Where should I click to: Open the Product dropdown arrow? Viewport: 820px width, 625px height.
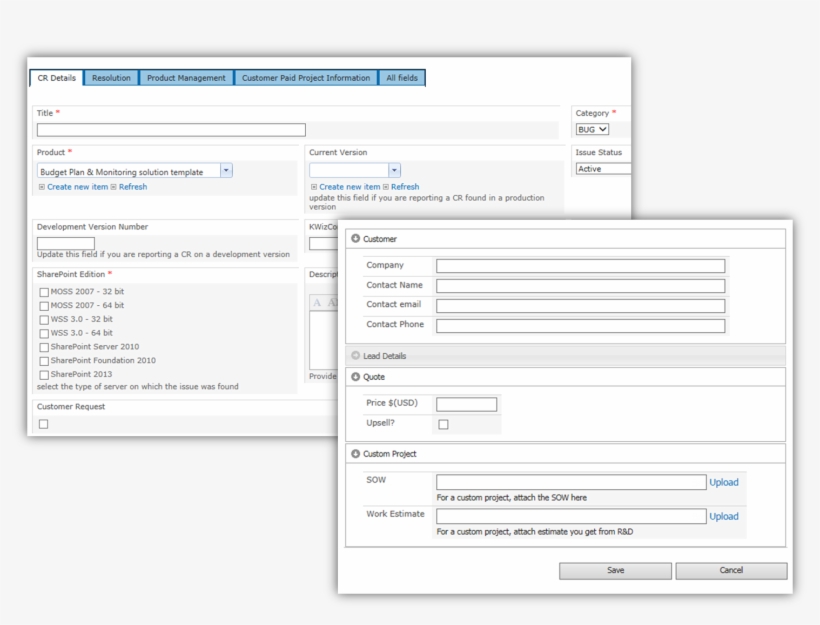click(x=225, y=170)
